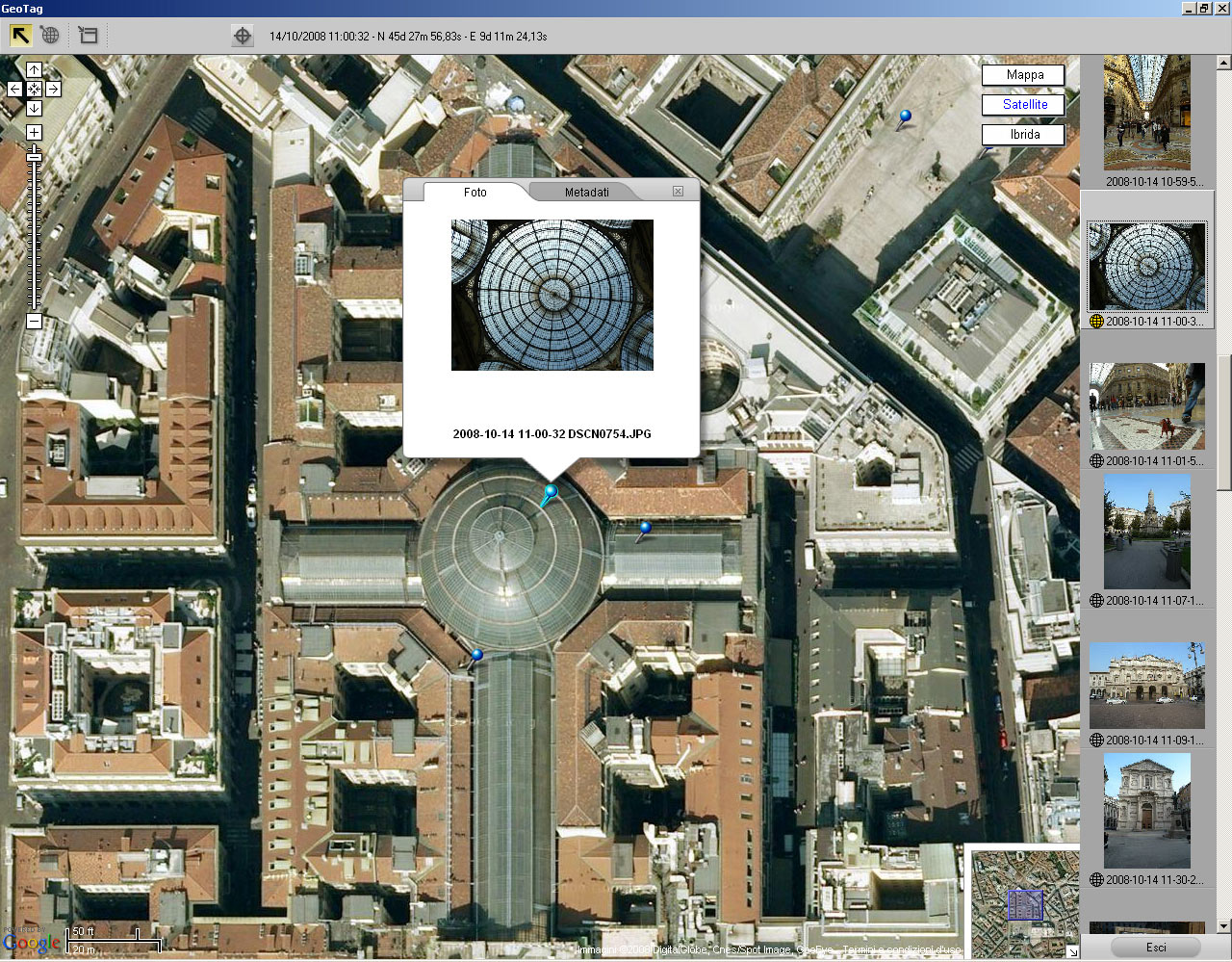Select the gallery arcade thumbnail 10-59-5

1146,113
